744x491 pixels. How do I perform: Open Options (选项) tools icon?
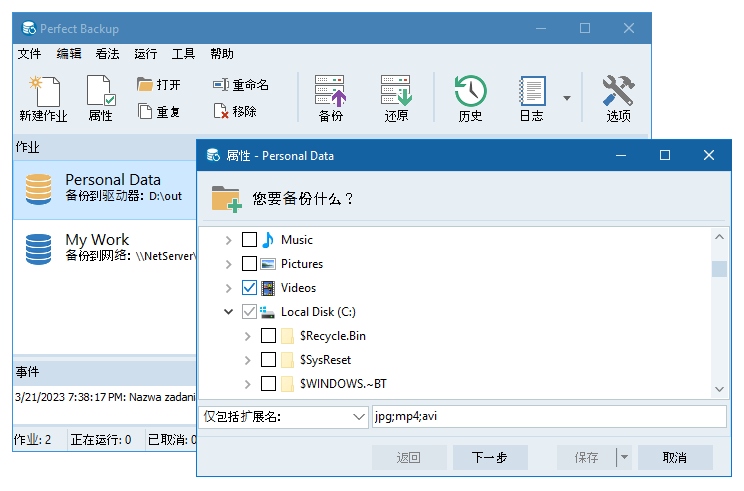(618, 98)
